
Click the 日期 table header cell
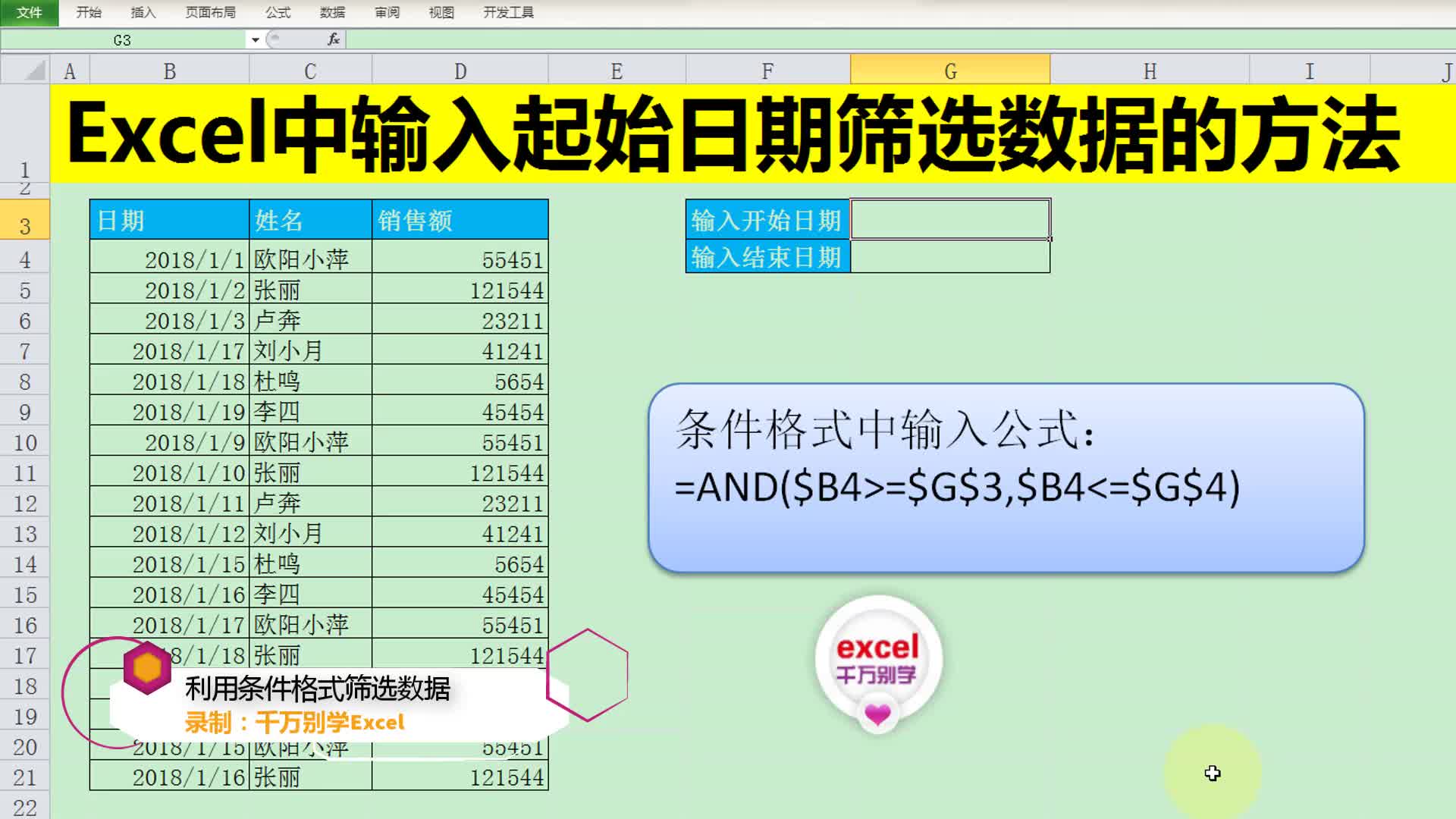(170, 220)
